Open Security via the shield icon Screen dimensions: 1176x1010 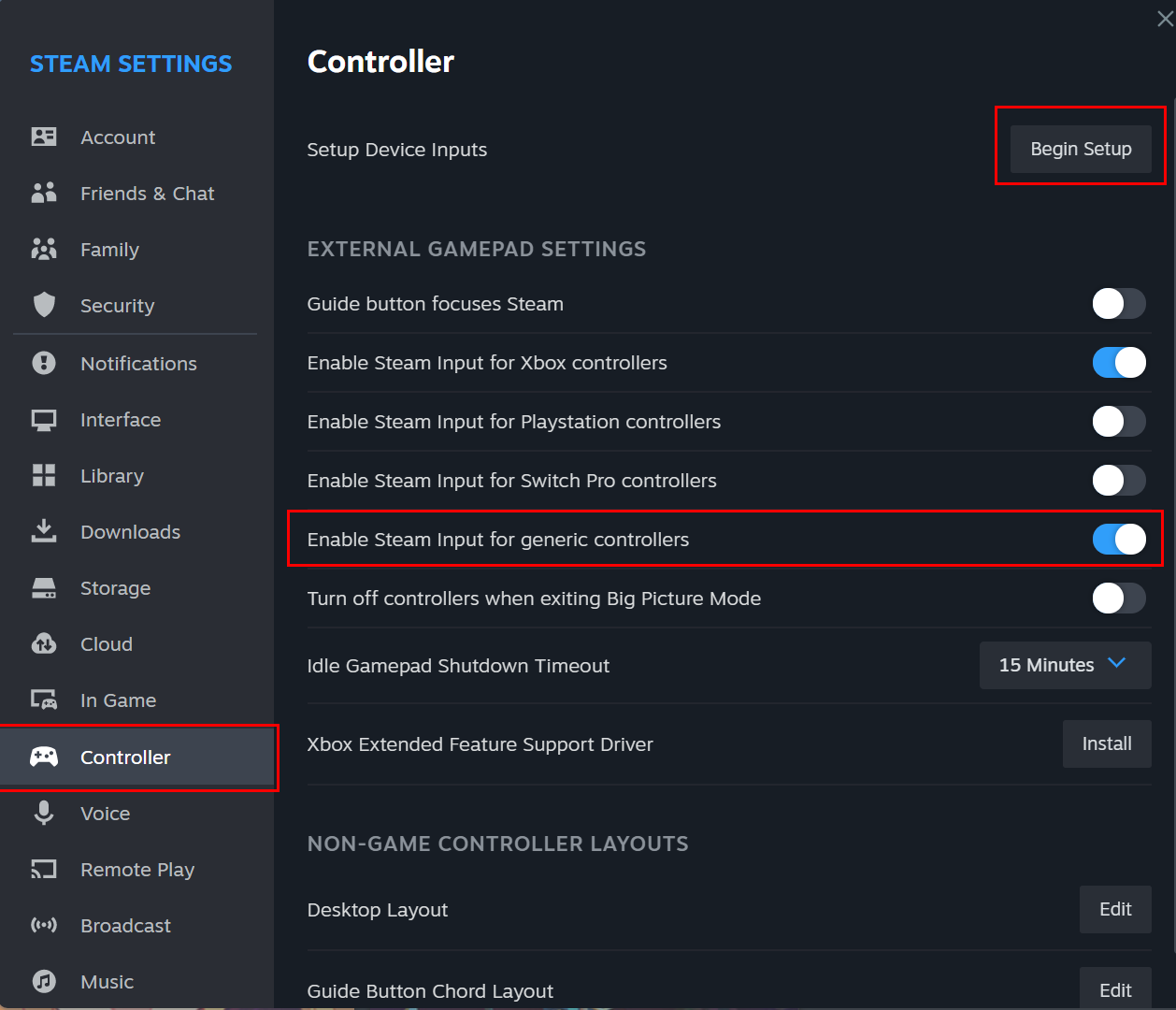(x=44, y=306)
